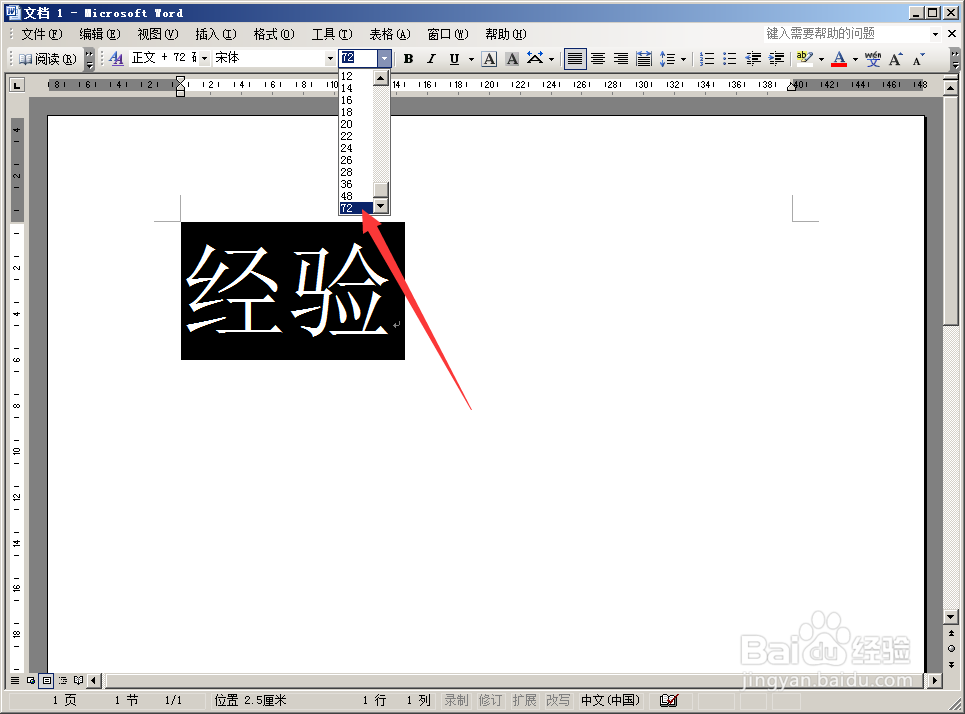Click Select Browse Object circle button
This screenshot has width=965, height=714.
(951, 648)
